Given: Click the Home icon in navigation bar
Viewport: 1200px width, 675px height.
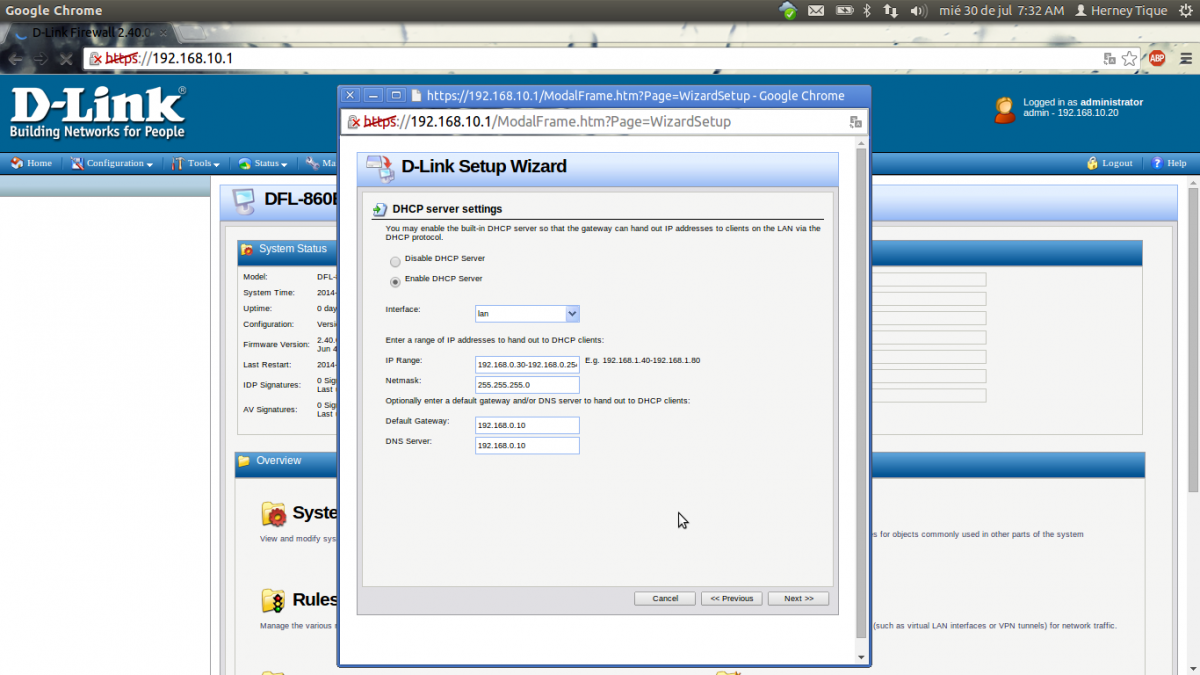Looking at the screenshot, I should (x=17, y=163).
